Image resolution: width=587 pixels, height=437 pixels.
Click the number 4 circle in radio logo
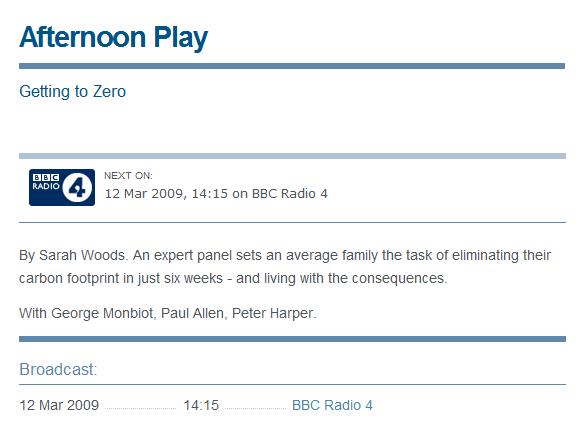point(77,188)
